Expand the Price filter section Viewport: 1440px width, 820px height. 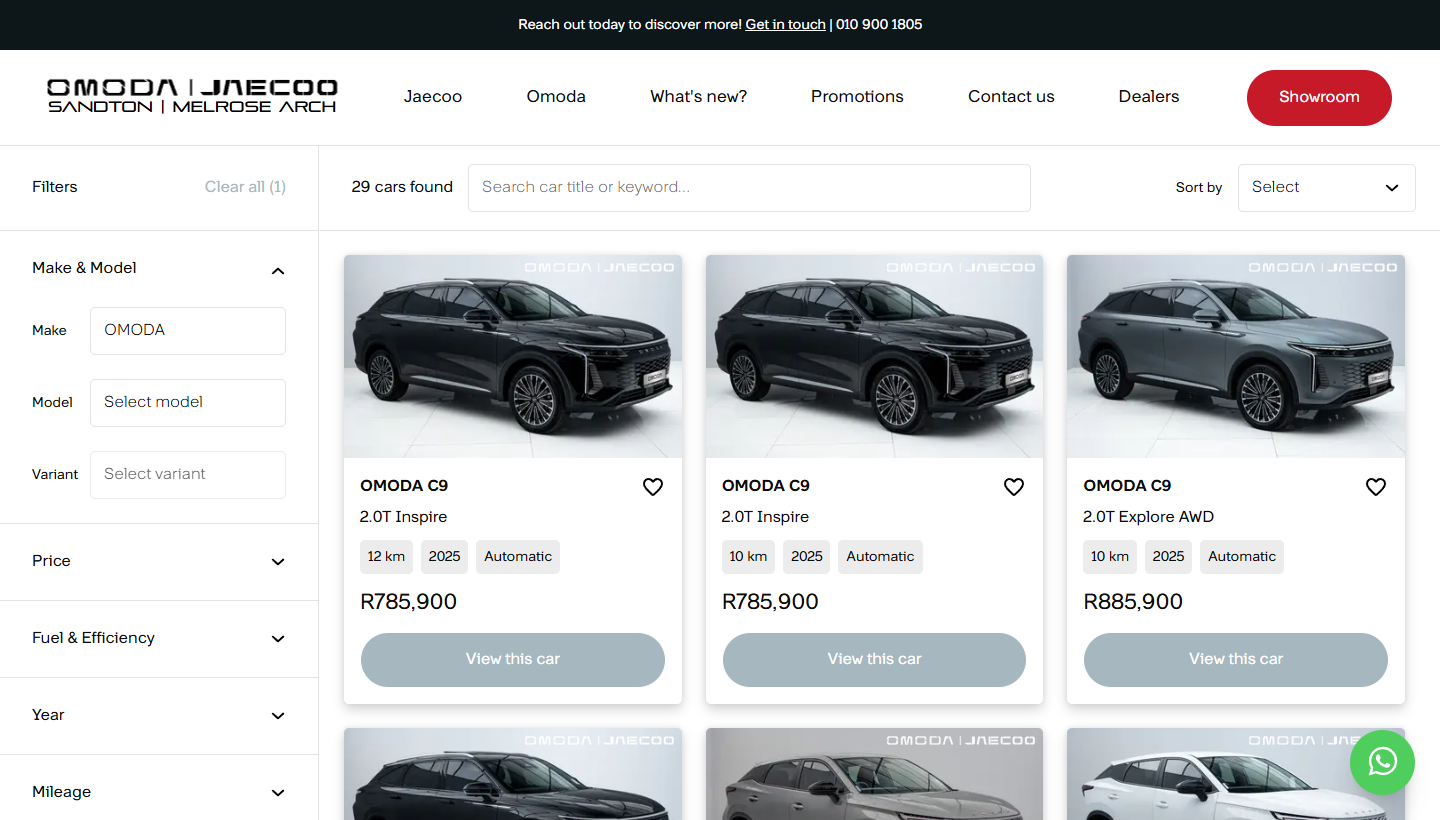click(277, 562)
